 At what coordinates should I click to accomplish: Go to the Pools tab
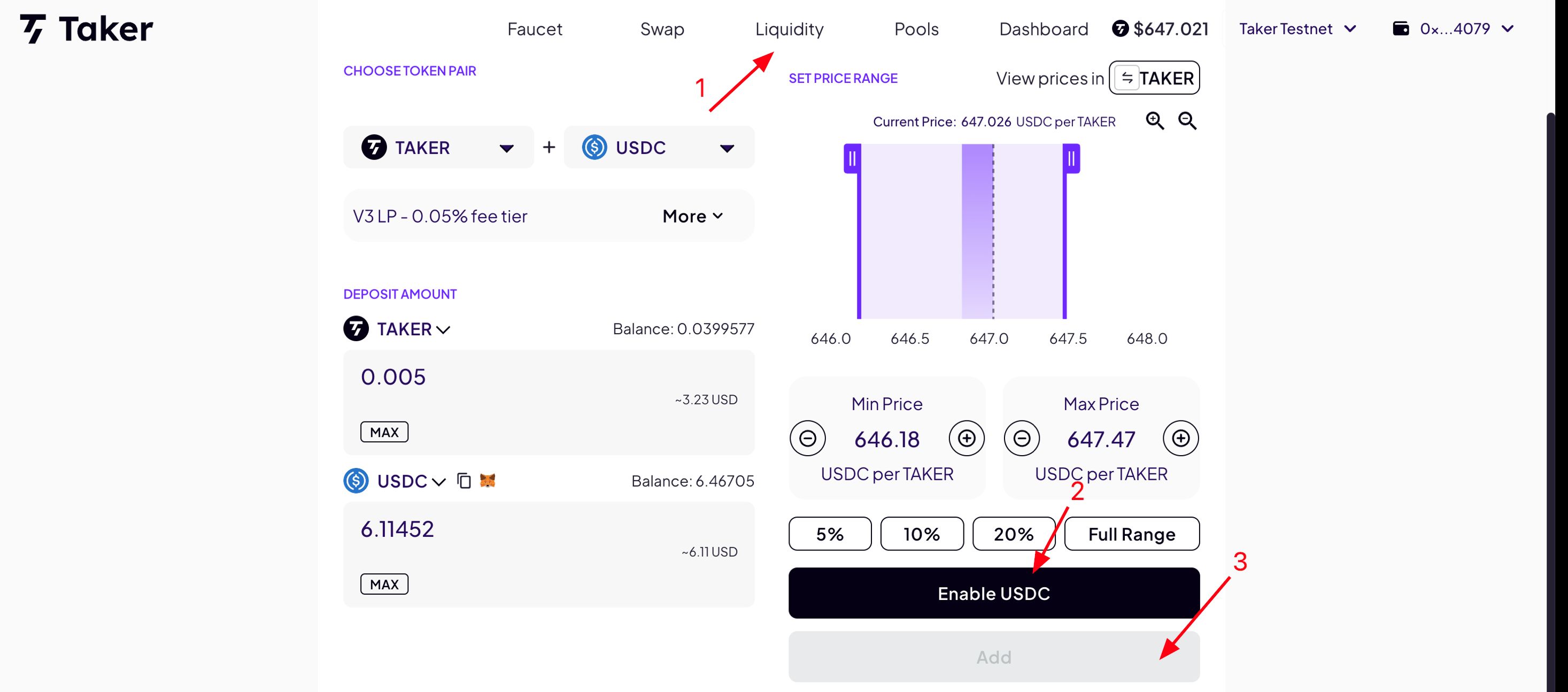(x=916, y=29)
